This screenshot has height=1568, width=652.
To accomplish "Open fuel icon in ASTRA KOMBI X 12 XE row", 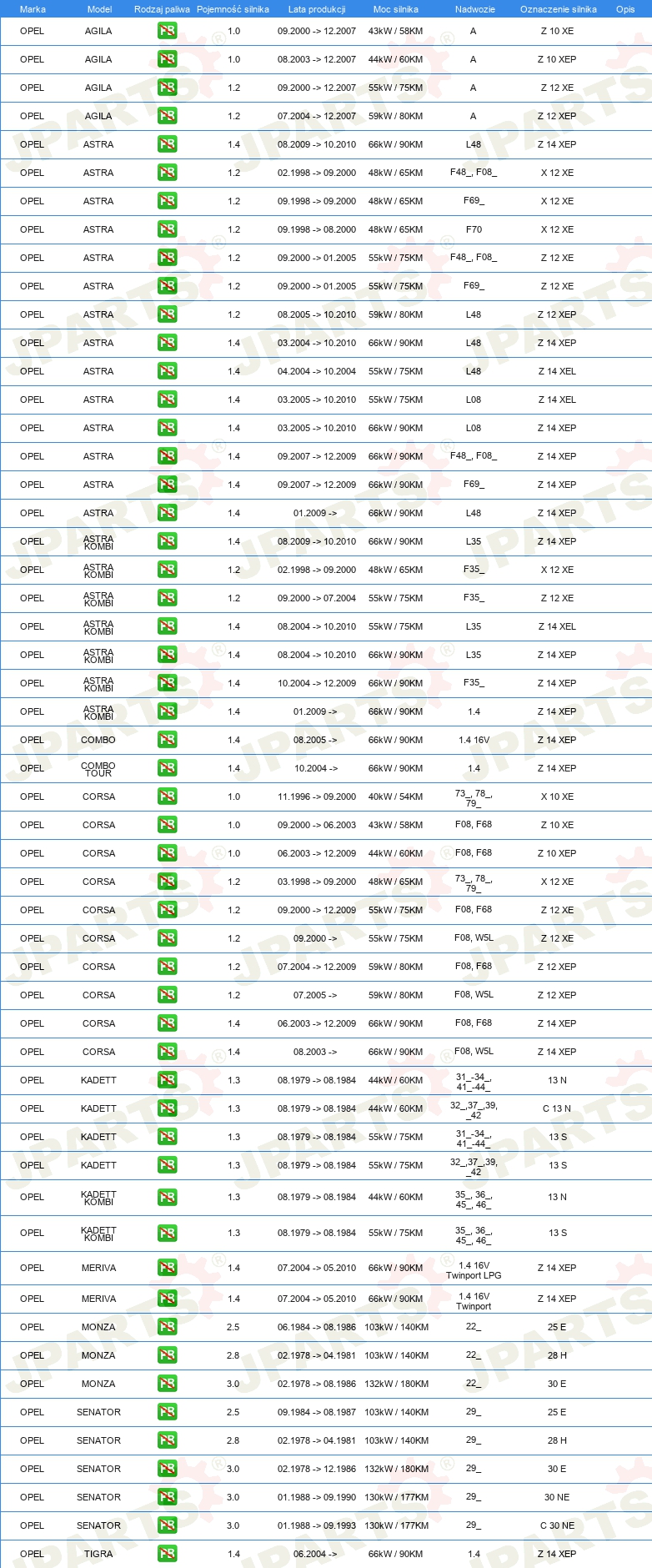I will pyautogui.click(x=167, y=570).
